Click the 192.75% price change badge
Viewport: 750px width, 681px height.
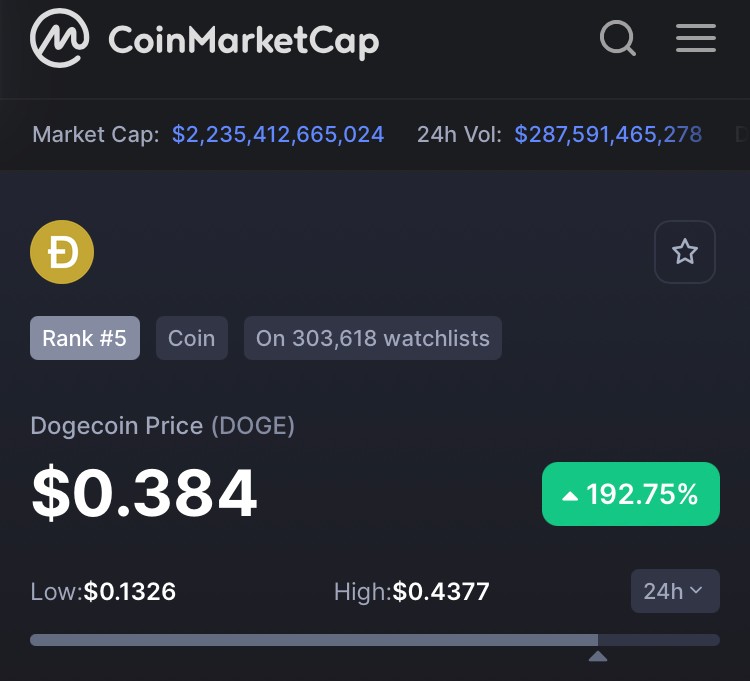tap(630, 494)
